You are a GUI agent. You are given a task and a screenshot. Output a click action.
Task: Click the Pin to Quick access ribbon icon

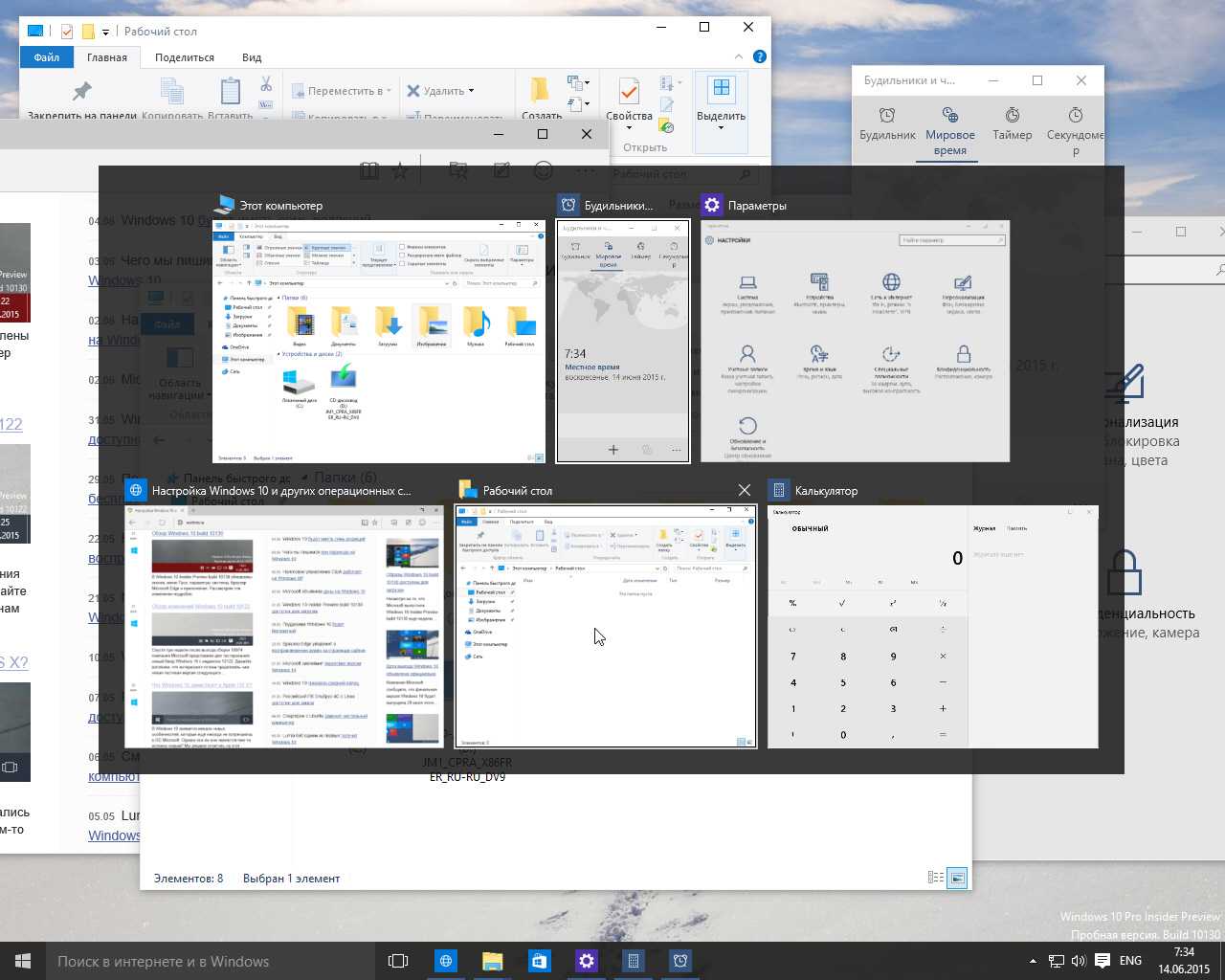[82, 92]
